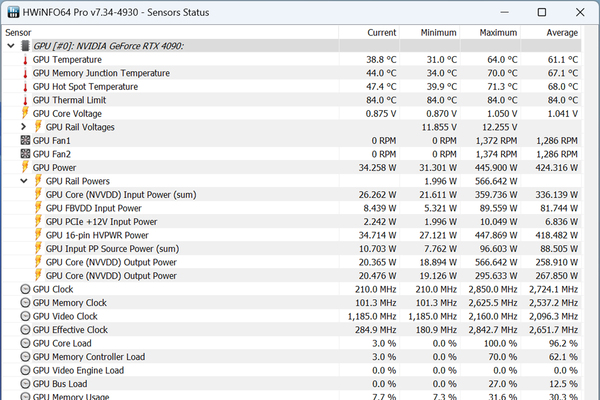The width and height of the screenshot is (600, 400).
Task: Collapse the GPU Rail Powers group
Action: point(24,181)
